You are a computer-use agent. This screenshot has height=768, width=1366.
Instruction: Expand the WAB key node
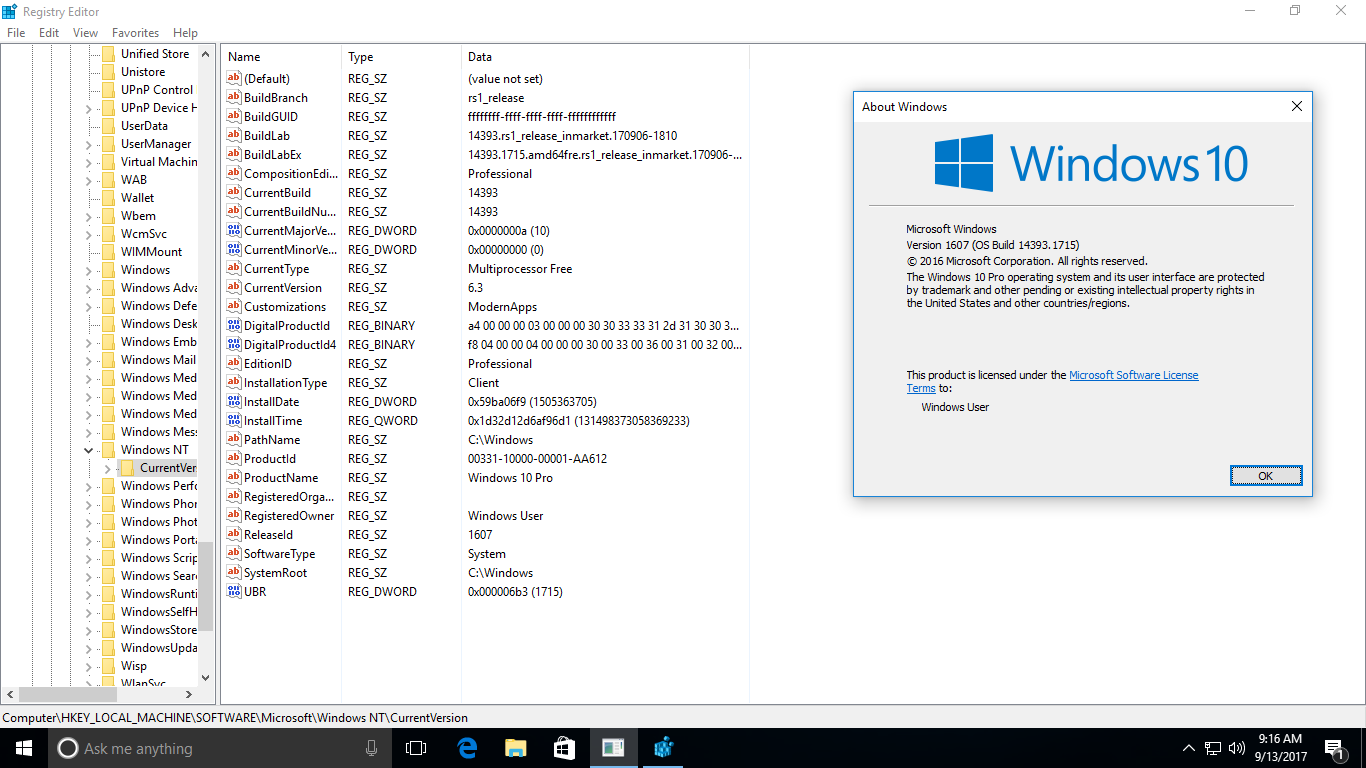click(89, 180)
